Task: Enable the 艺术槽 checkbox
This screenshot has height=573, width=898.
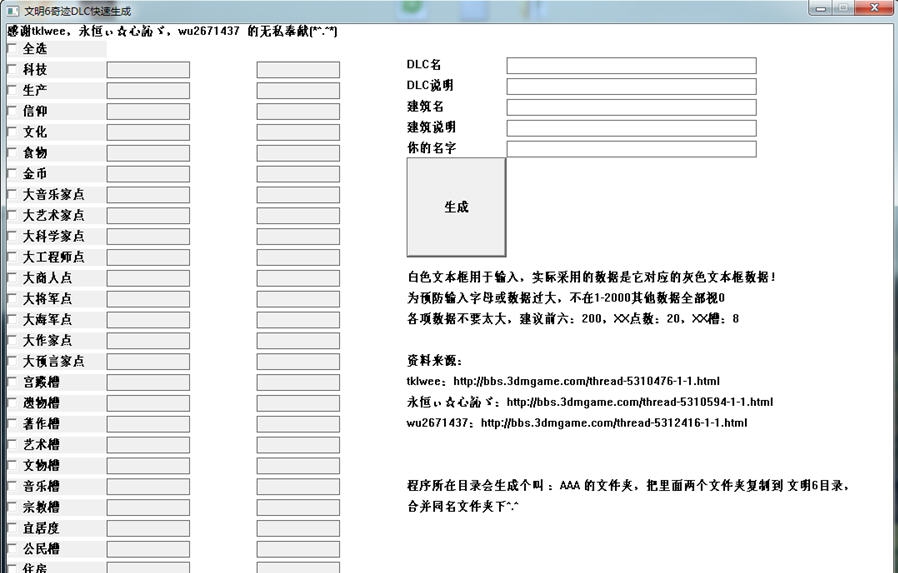Action: tap(12, 444)
